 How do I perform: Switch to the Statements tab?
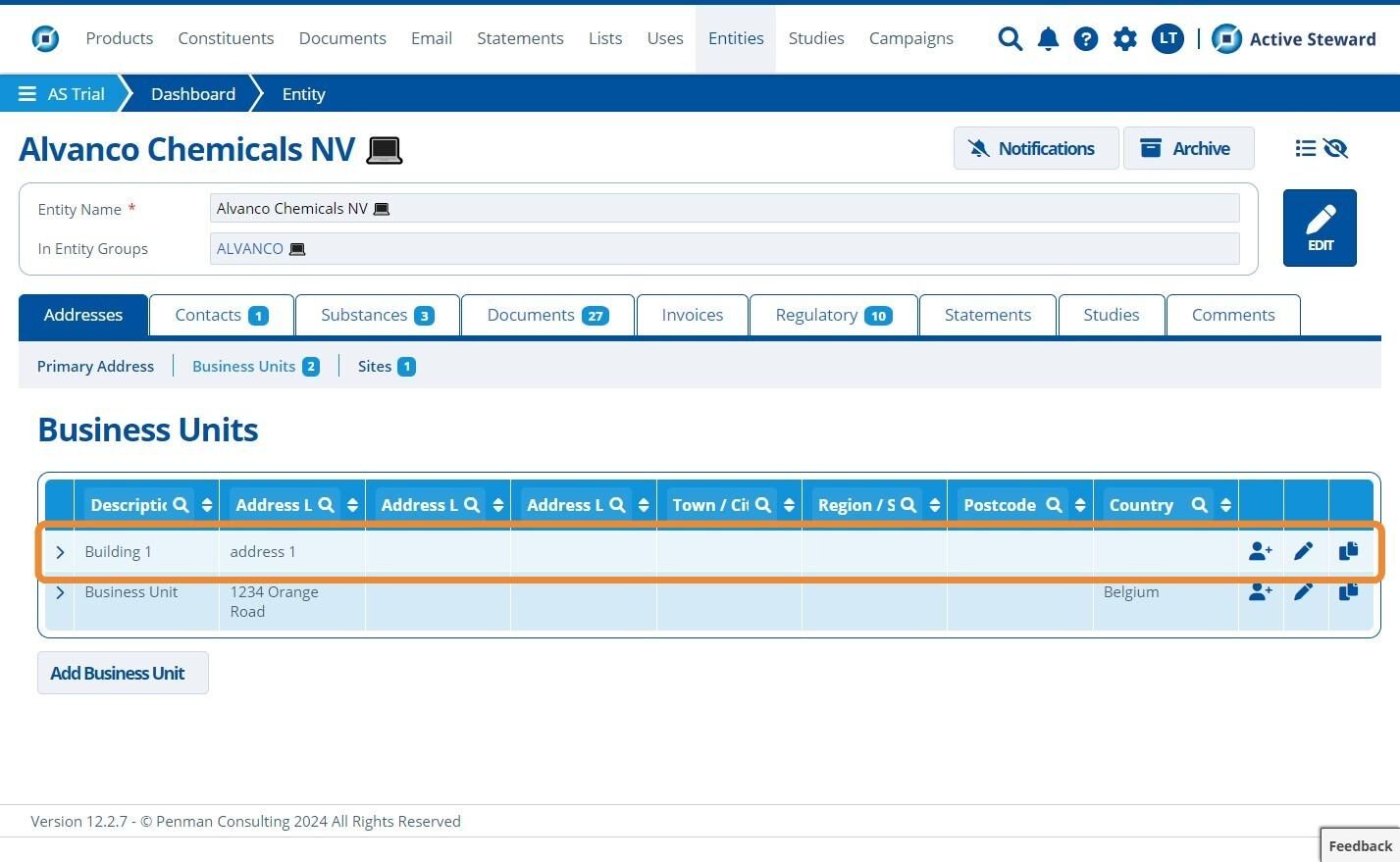(x=988, y=315)
